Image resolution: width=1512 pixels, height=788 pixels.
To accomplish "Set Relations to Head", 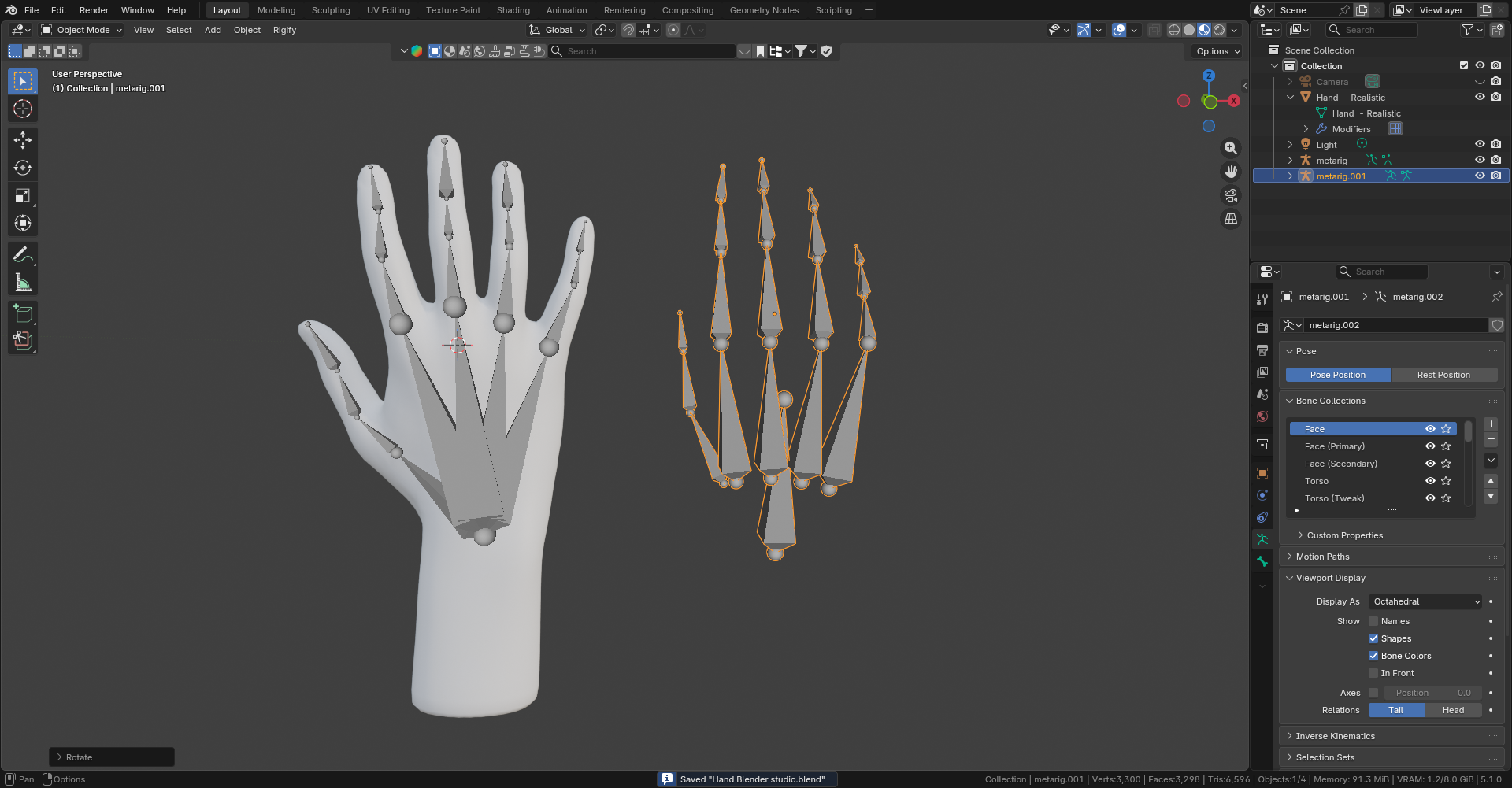I will coord(1453,710).
